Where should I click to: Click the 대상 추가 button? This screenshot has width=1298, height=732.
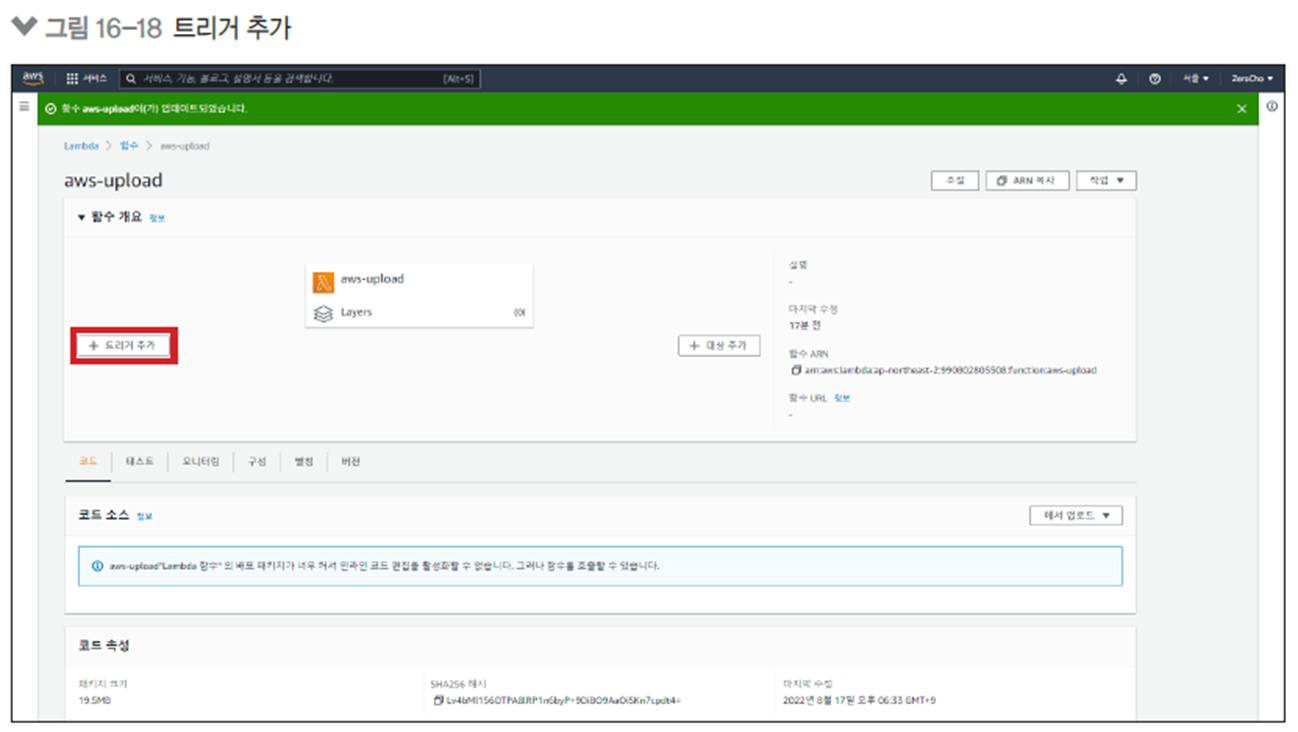[719, 346]
